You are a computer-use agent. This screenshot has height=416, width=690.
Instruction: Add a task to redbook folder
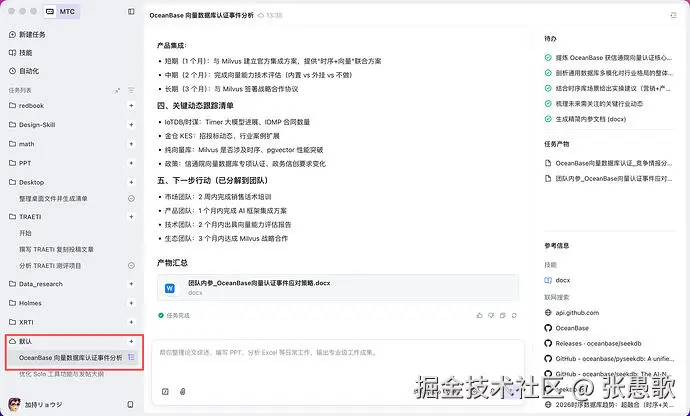[131, 106]
